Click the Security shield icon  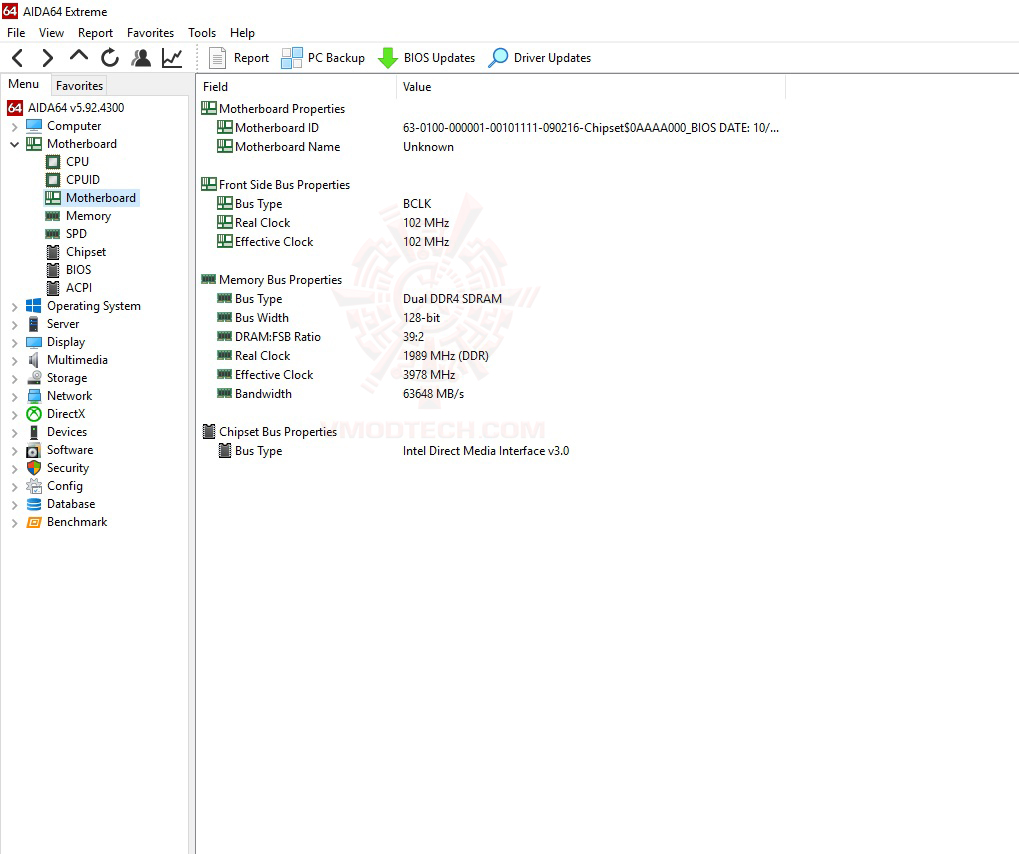[34, 468]
